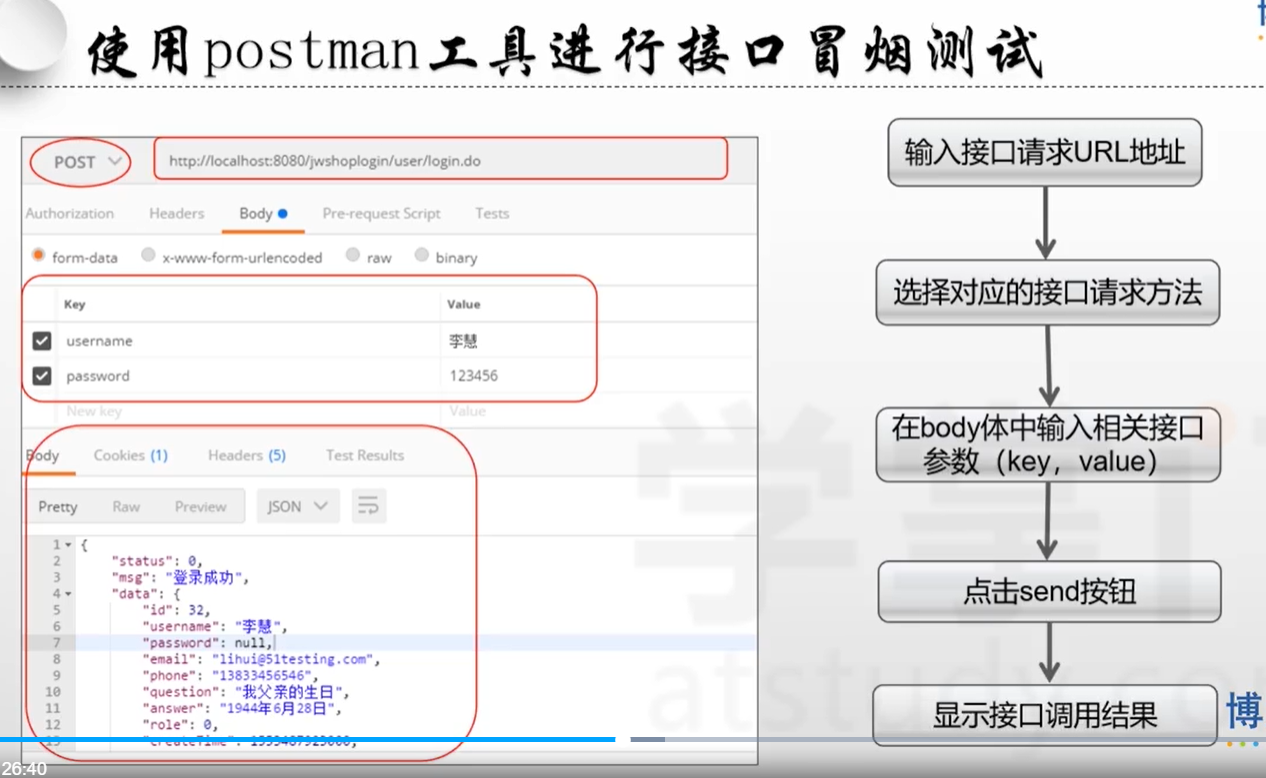Click the 显示接口调用结果 flowchart box
Viewport: 1266px width, 778px height.
click(x=1045, y=715)
